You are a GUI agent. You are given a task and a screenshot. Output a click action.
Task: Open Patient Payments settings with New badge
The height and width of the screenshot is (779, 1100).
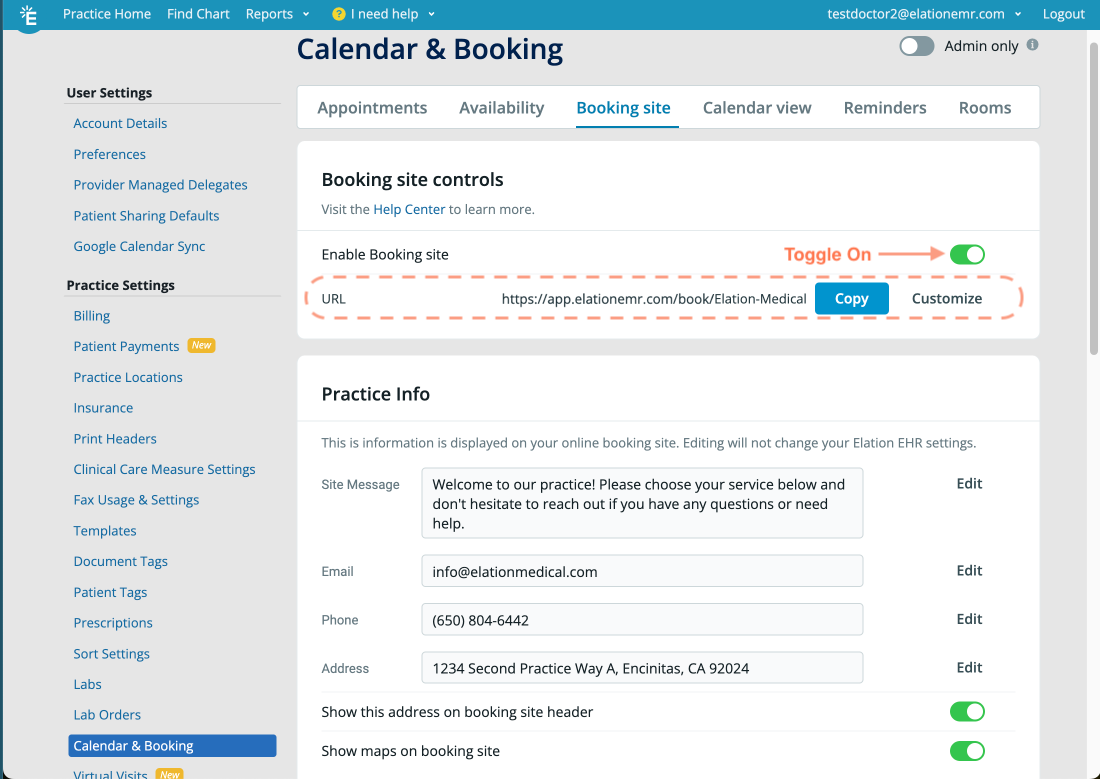pos(126,346)
